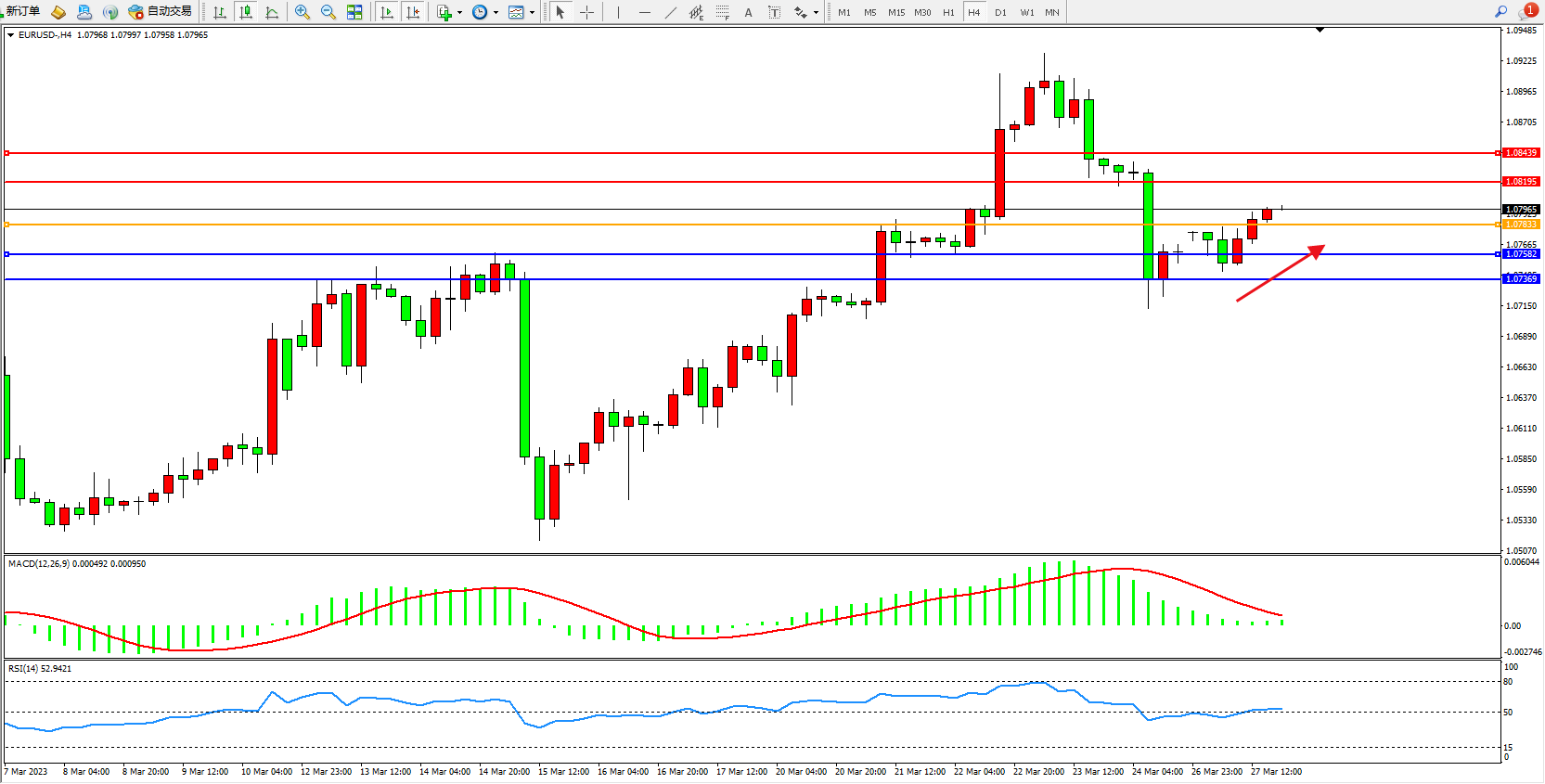Toggle chart shift from right edge

pyautogui.click(x=413, y=12)
